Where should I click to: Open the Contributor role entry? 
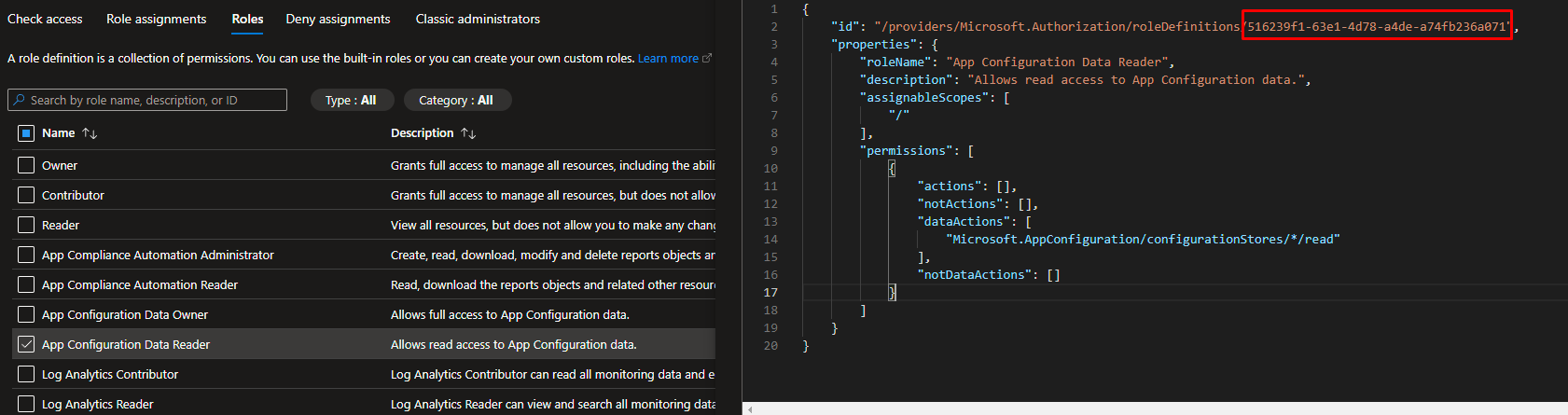tap(73, 195)
